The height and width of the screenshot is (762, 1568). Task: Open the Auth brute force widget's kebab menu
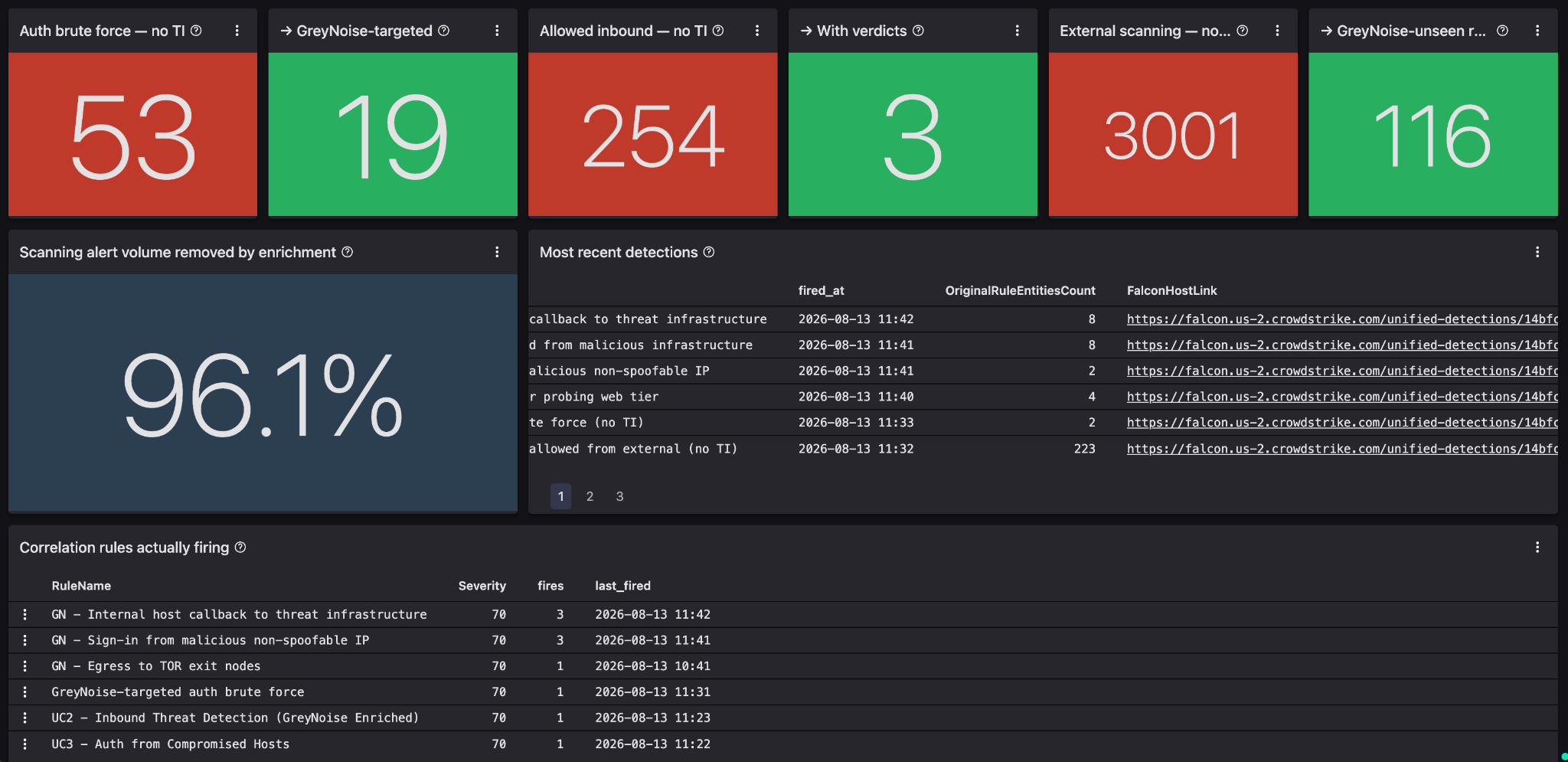237,31
